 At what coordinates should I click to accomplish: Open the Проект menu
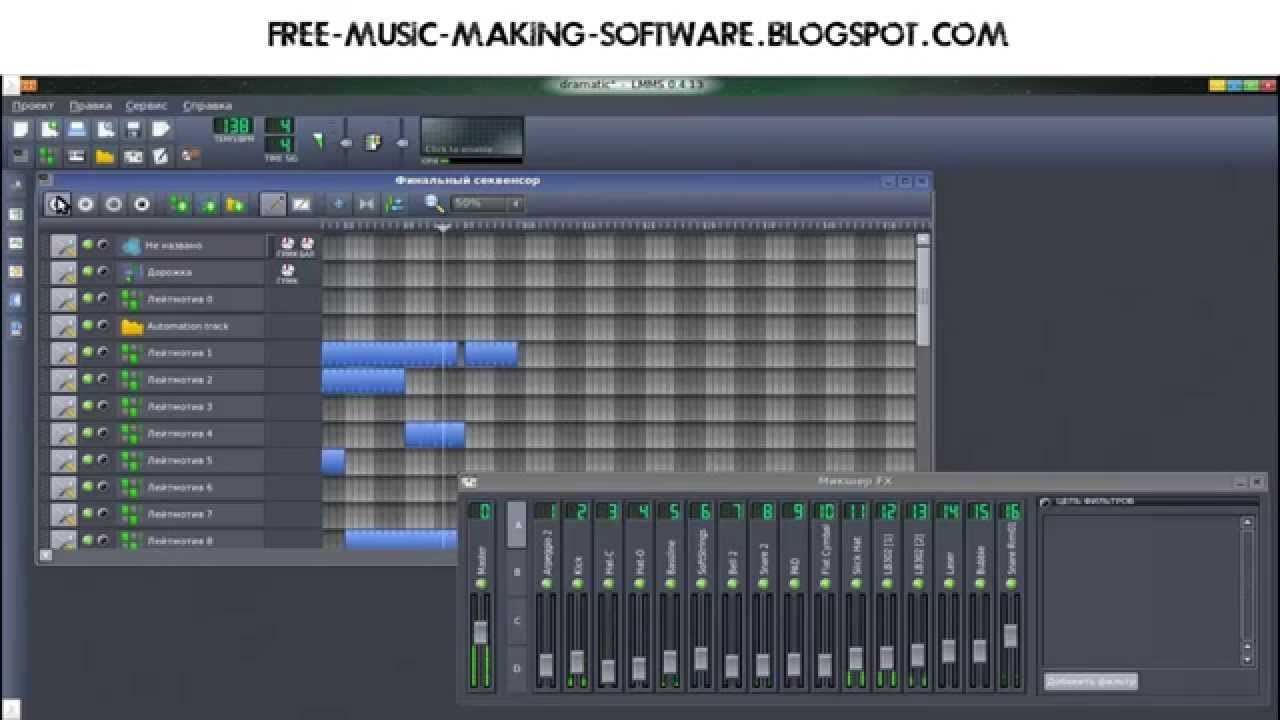pyautogui.click(x=33, y=105)
